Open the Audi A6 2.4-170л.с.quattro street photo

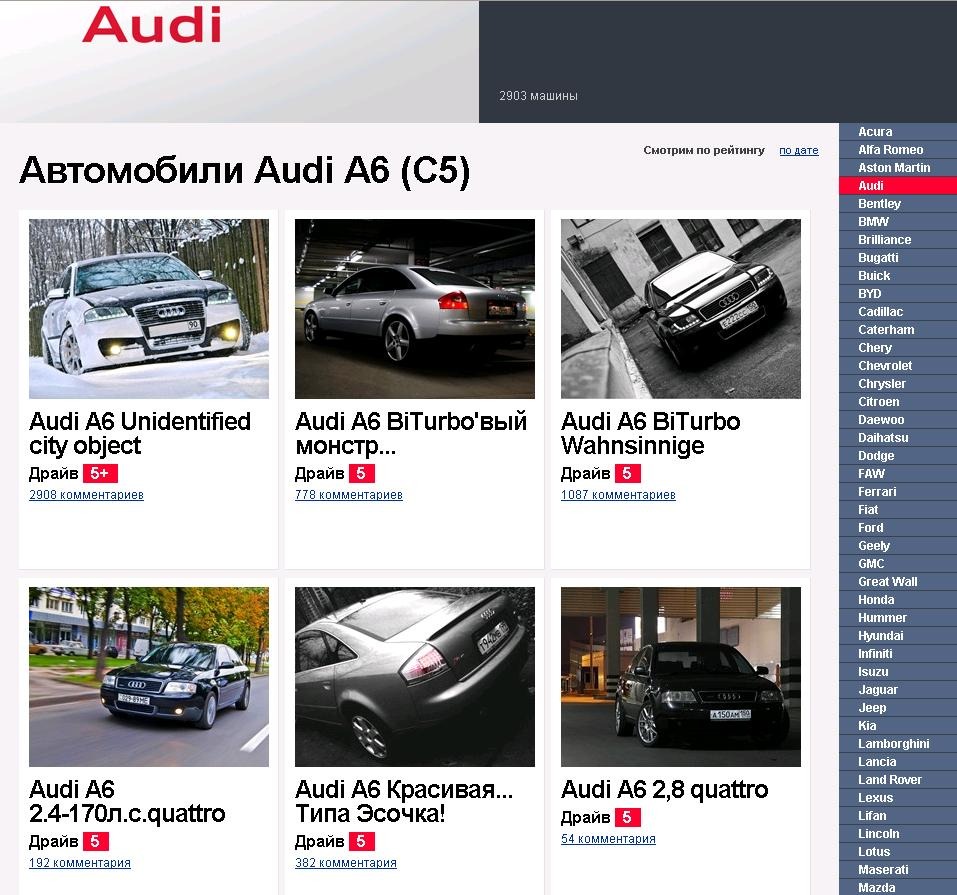point(149,676)
